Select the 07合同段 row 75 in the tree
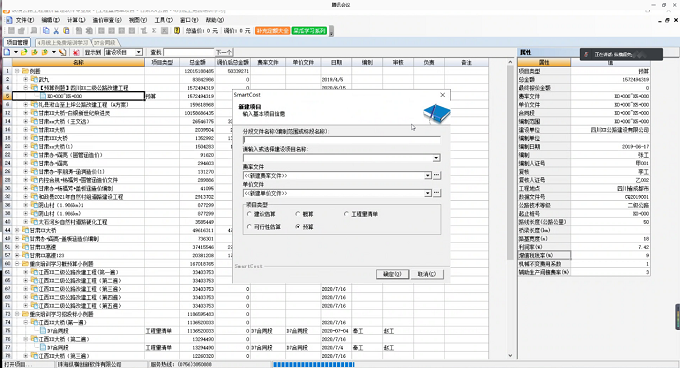680x368 pixels. [x=78, y=331]
